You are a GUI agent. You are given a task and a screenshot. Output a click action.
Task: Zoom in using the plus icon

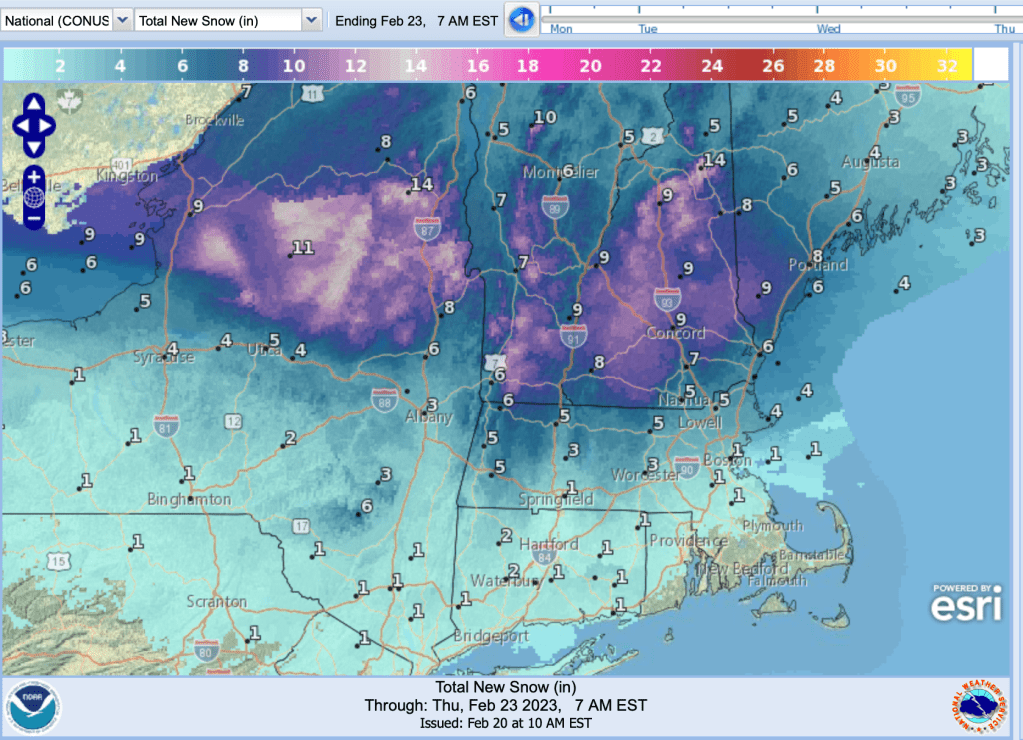[x=34, y=175]
